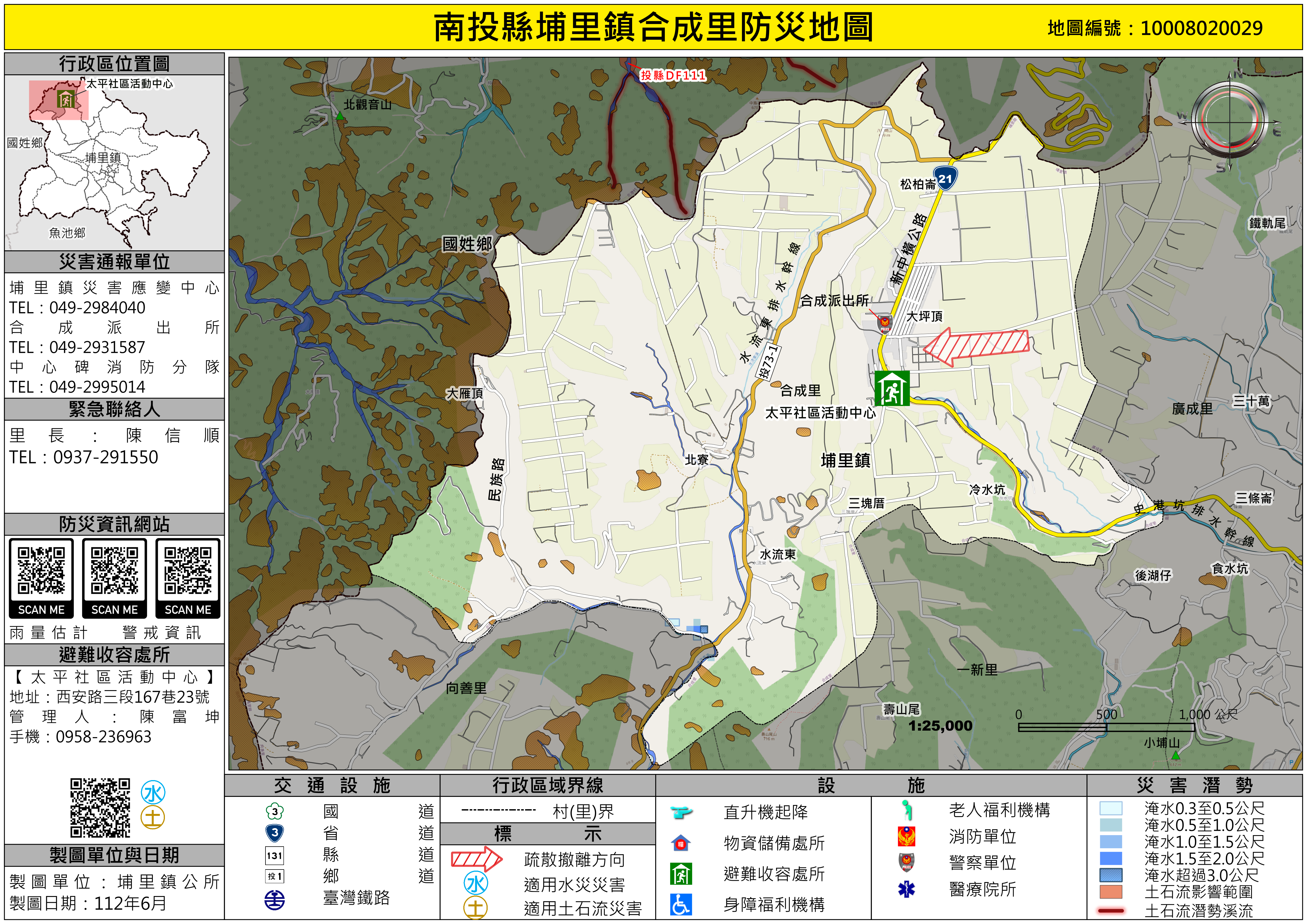Click the first SCAN ME QR code
Image resolution: width=1307 pixels, height=924 pixels.
click(41, 571)
